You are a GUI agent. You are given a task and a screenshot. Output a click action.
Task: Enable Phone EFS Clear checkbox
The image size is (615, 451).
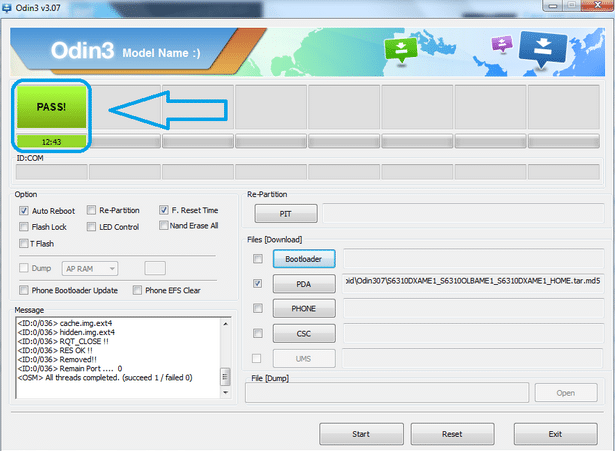137,290
